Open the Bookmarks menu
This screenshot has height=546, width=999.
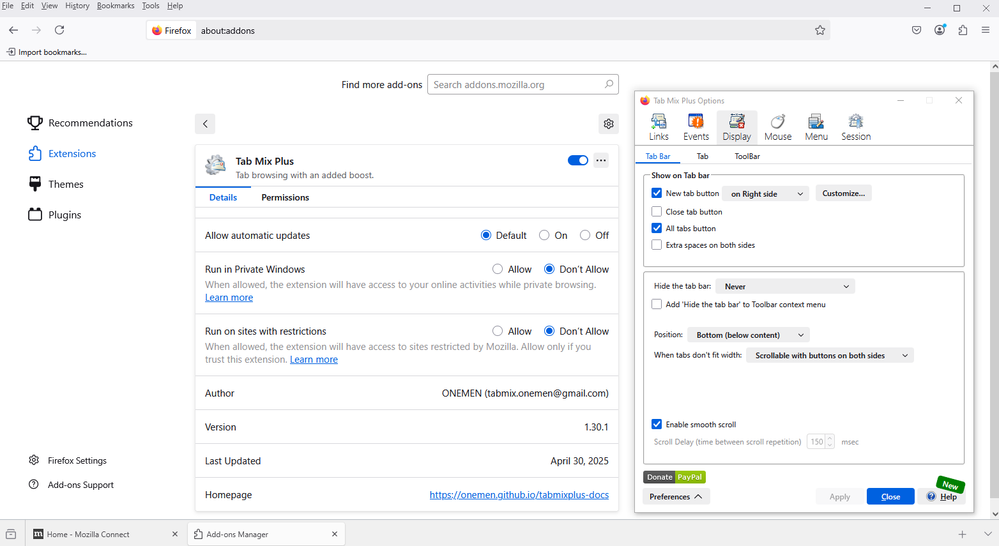tap(115, 6)
